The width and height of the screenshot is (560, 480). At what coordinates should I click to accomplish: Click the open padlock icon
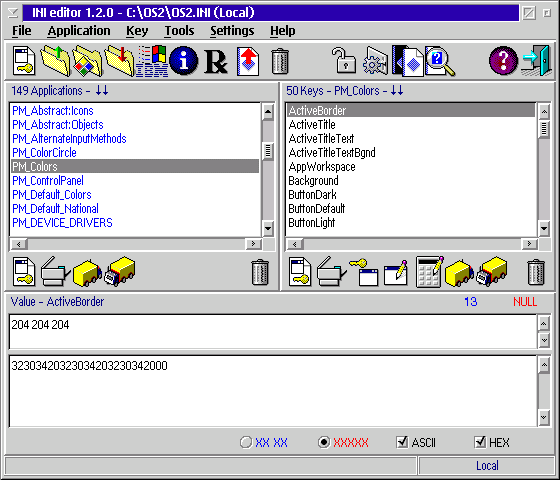point(344,61)
